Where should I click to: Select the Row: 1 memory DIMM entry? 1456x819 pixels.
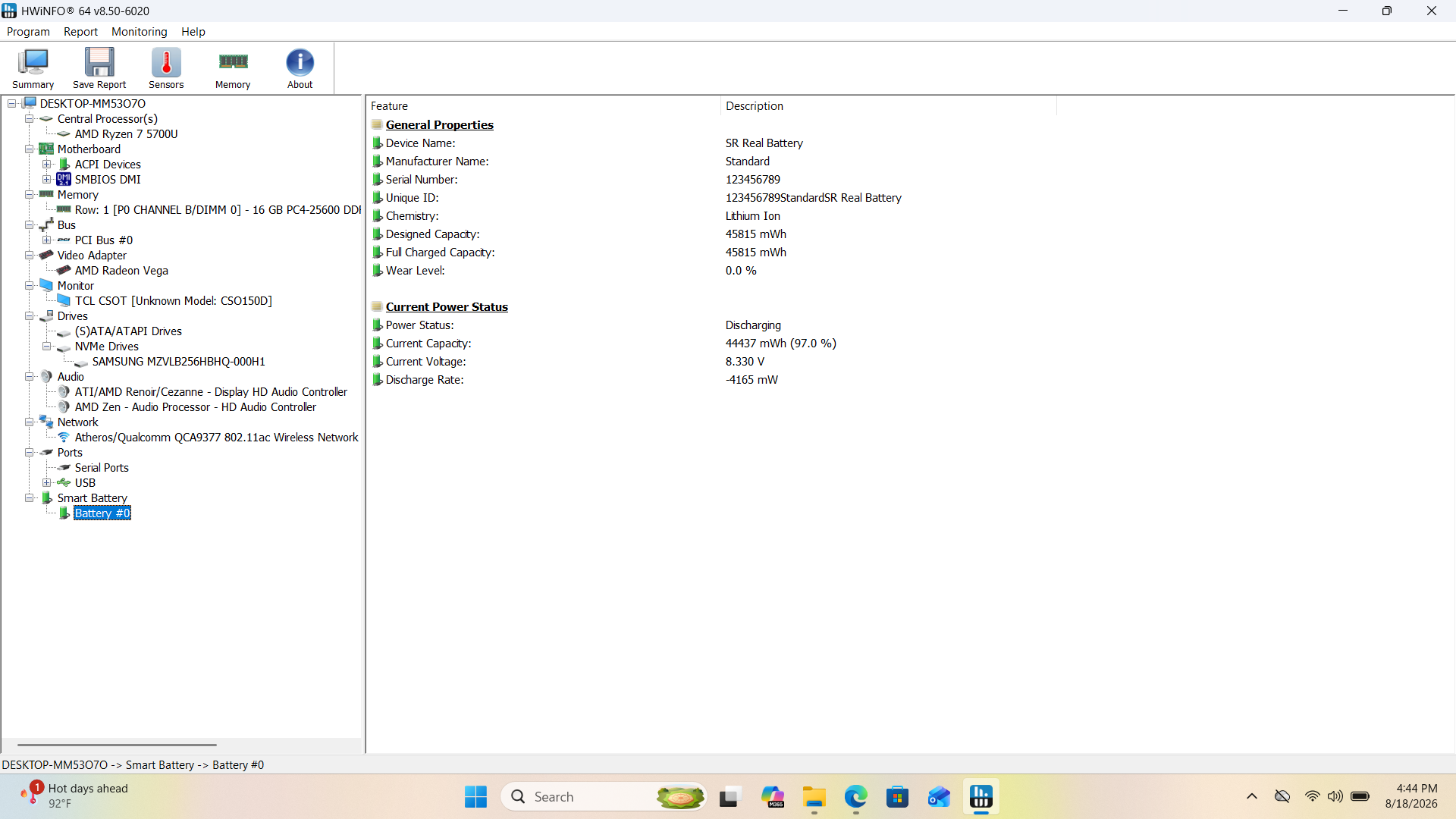click(218, 209)
